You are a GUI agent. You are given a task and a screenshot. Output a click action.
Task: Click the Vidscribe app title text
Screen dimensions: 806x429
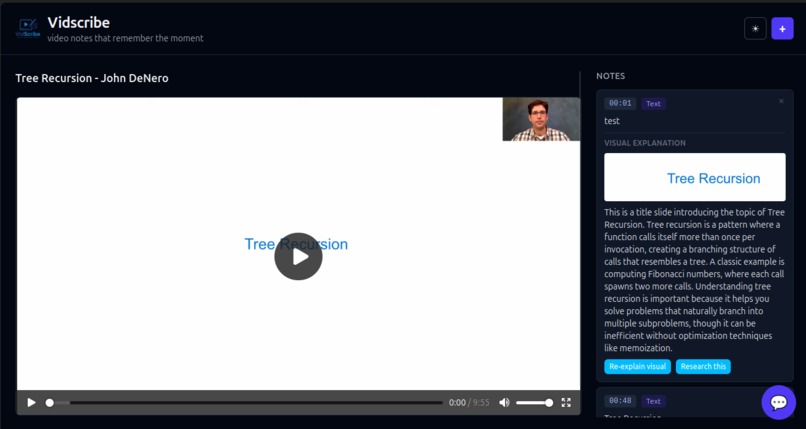[79, 23]
